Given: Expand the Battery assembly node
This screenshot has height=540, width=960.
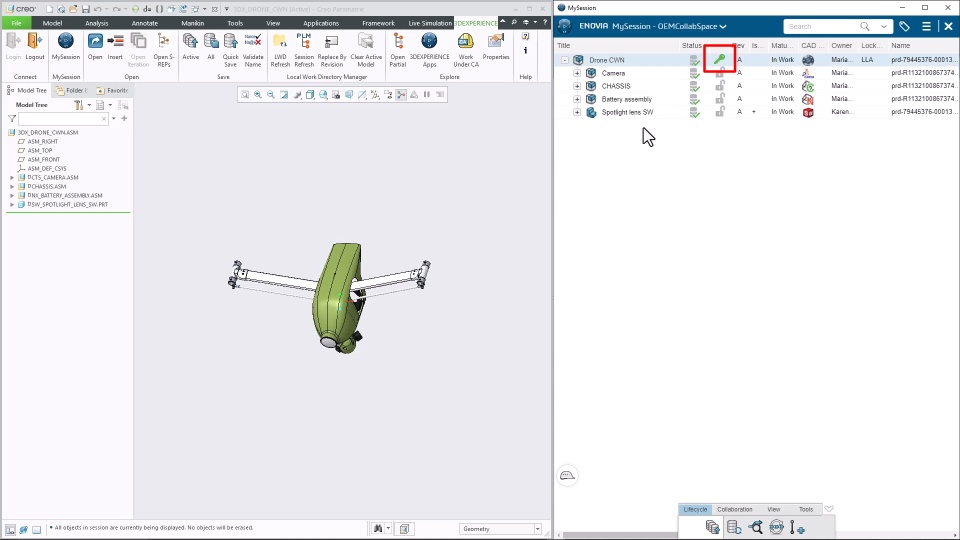Looking at the screenshot, I should tap(577, 99).
